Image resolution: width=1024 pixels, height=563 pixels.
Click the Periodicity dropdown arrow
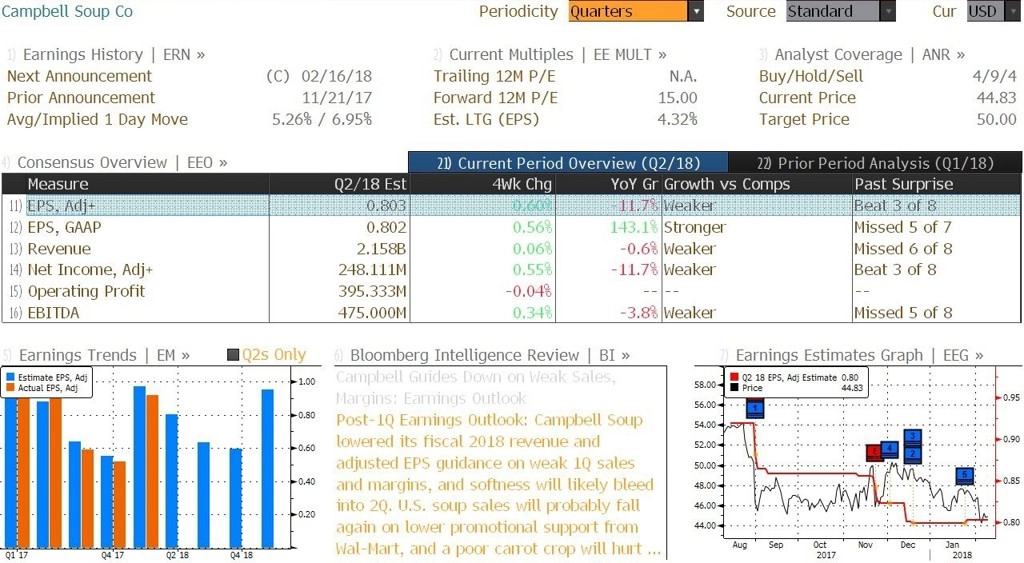click(x=696, y=11)
